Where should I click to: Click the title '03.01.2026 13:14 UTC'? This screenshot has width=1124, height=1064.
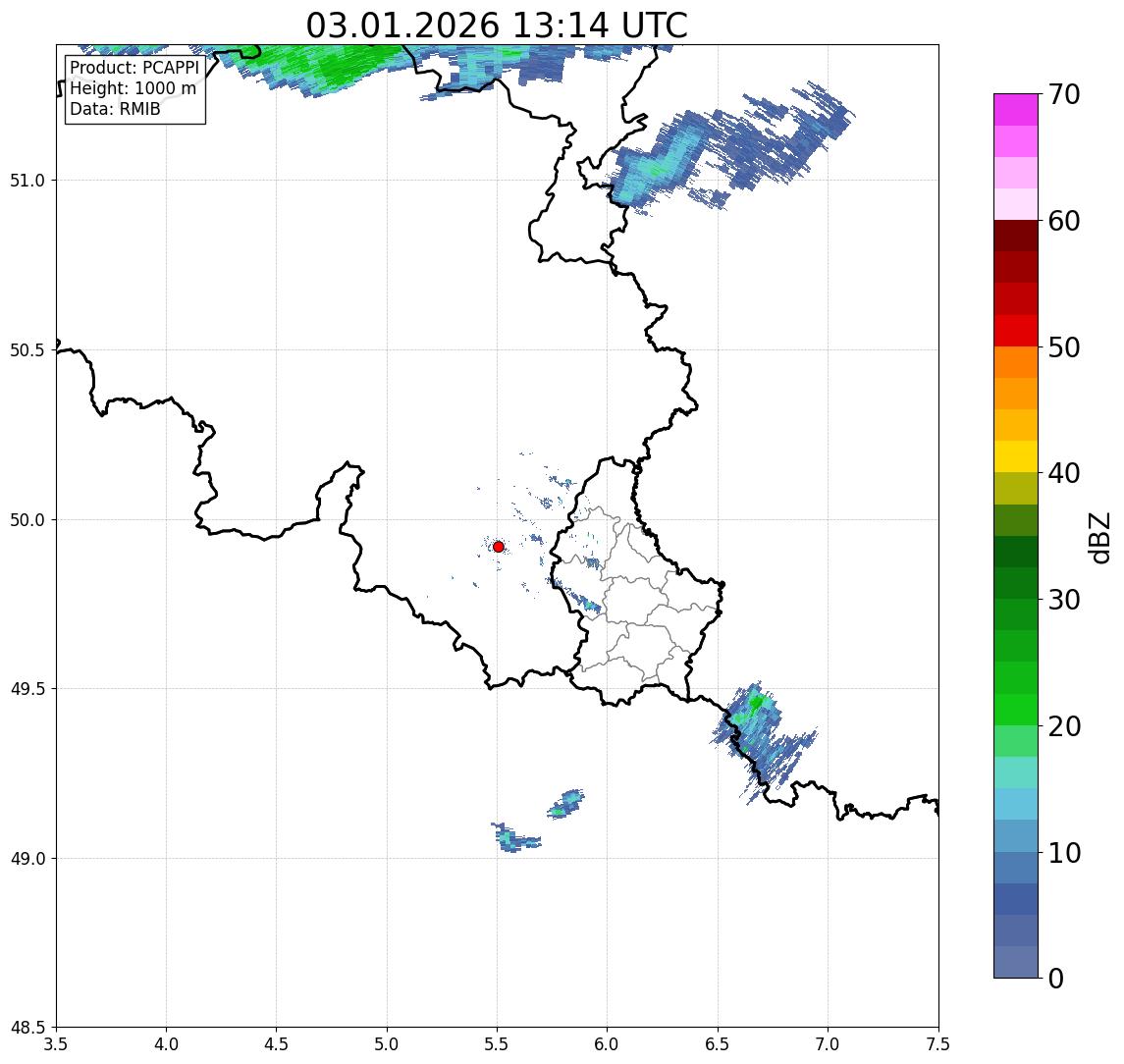coord(497,26)
